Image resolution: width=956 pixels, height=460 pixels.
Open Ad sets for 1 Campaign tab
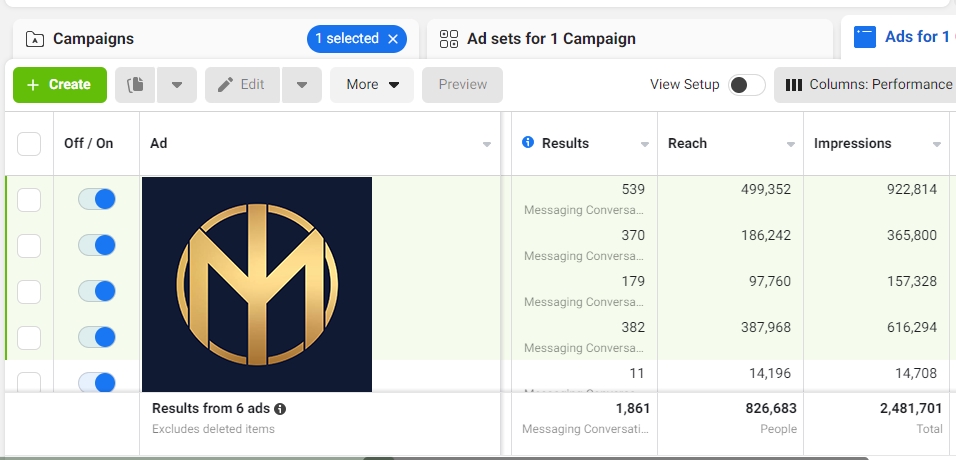pyautogui.click(x=630, y=39)
